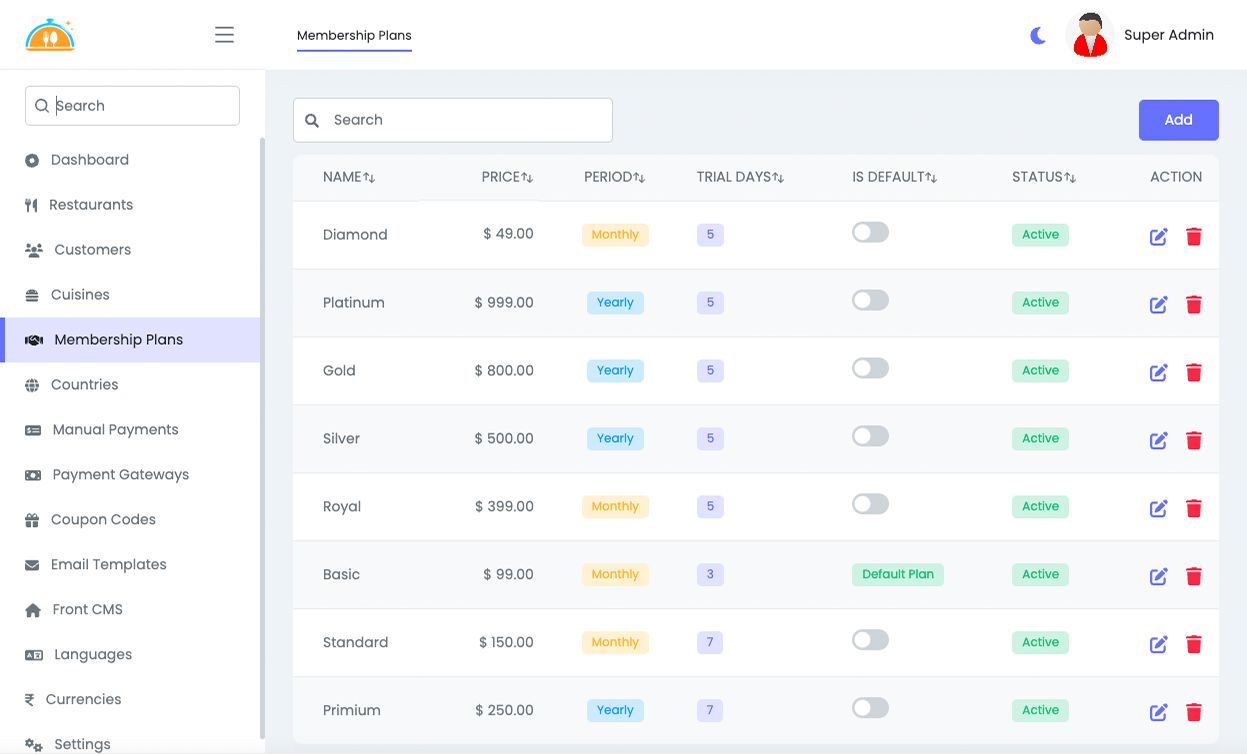Click the restaurant logo icon

pos(50,35)
